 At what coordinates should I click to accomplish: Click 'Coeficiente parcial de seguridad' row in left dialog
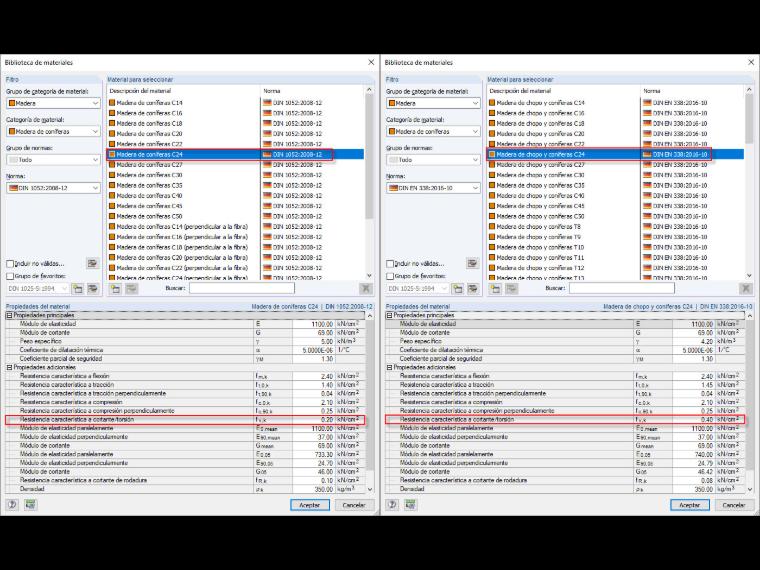click(x=185, y=359)
